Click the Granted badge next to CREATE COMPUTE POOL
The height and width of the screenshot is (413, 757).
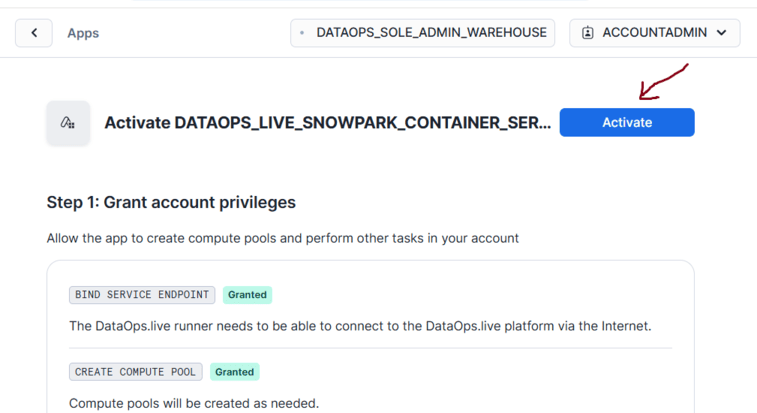pos(235,372)
